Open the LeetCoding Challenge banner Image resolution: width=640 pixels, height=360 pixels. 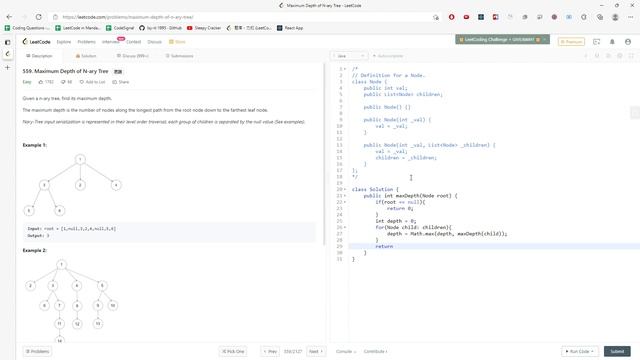(x=502, y=40)
